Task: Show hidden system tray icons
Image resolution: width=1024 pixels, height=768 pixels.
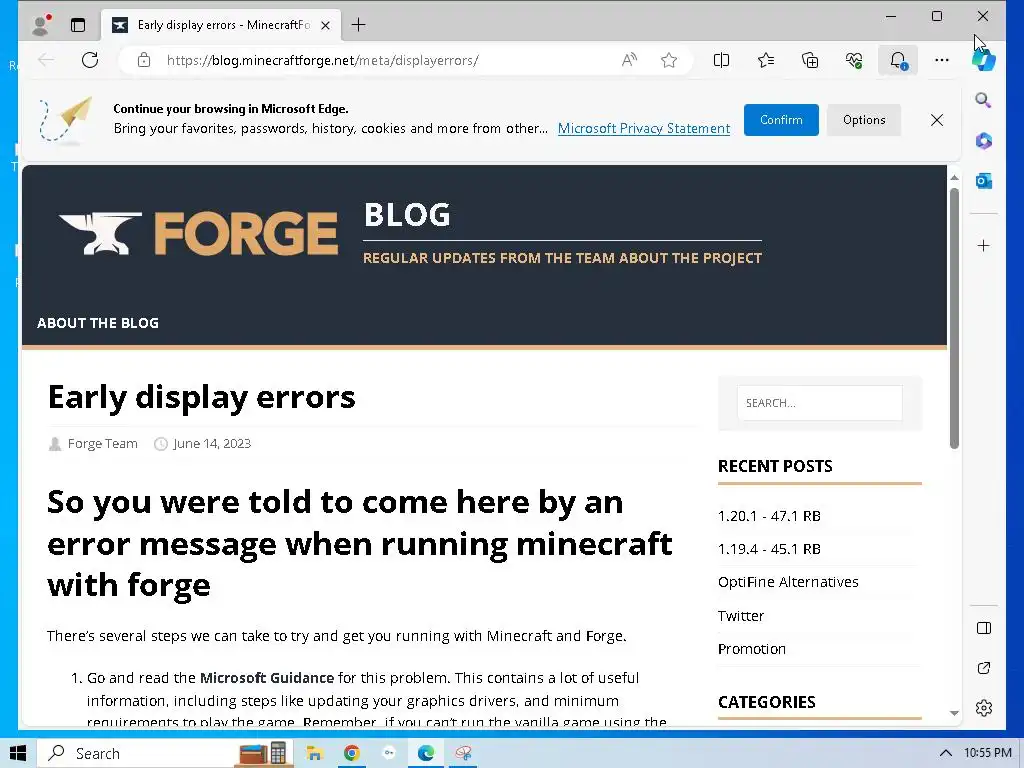Action: 945,754
